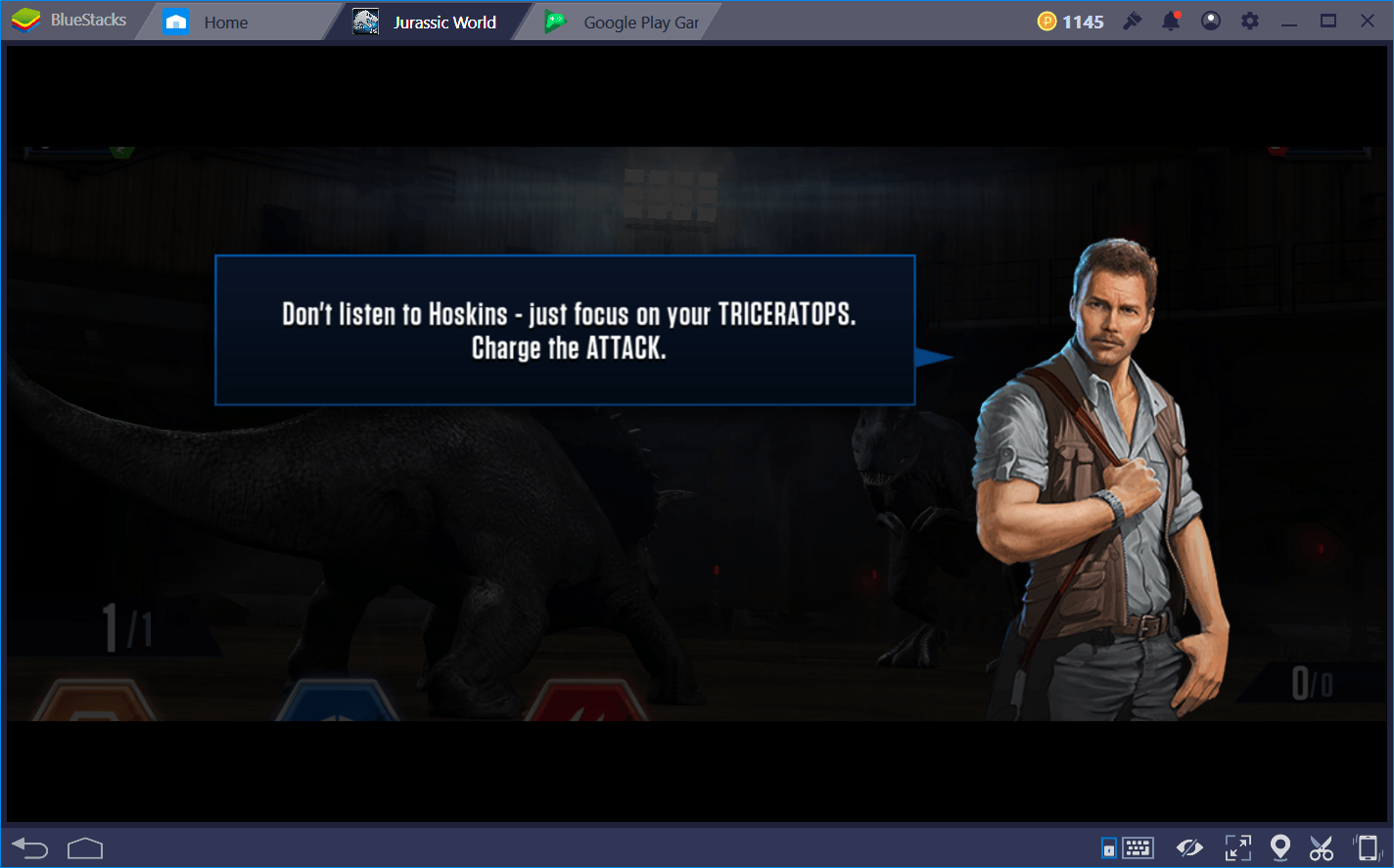Open the user account profile icon
This screenshot has height=868, width=1394.
click(1211, 21)
